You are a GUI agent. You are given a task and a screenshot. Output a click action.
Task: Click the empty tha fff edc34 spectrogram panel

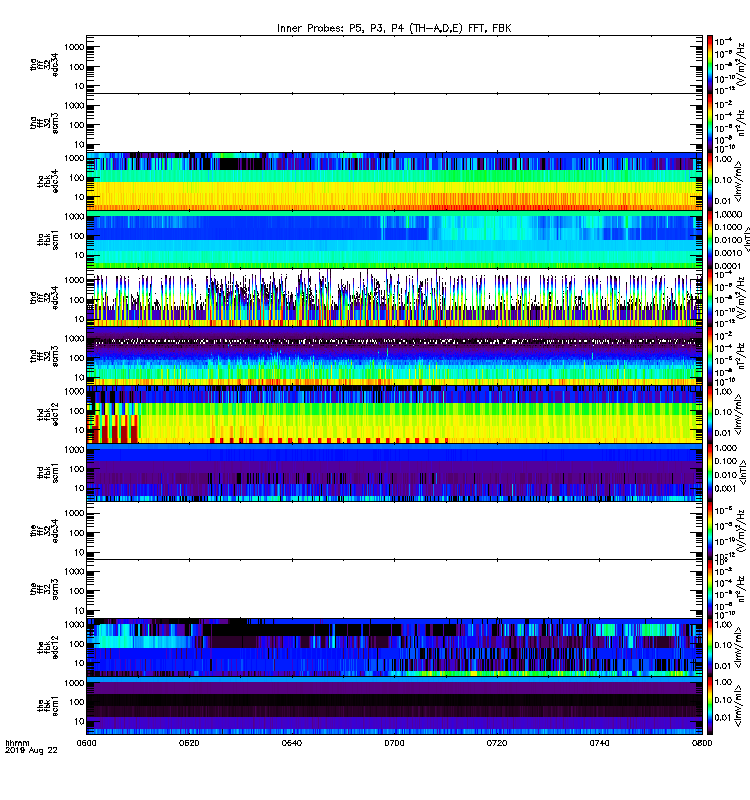[394, 65]
